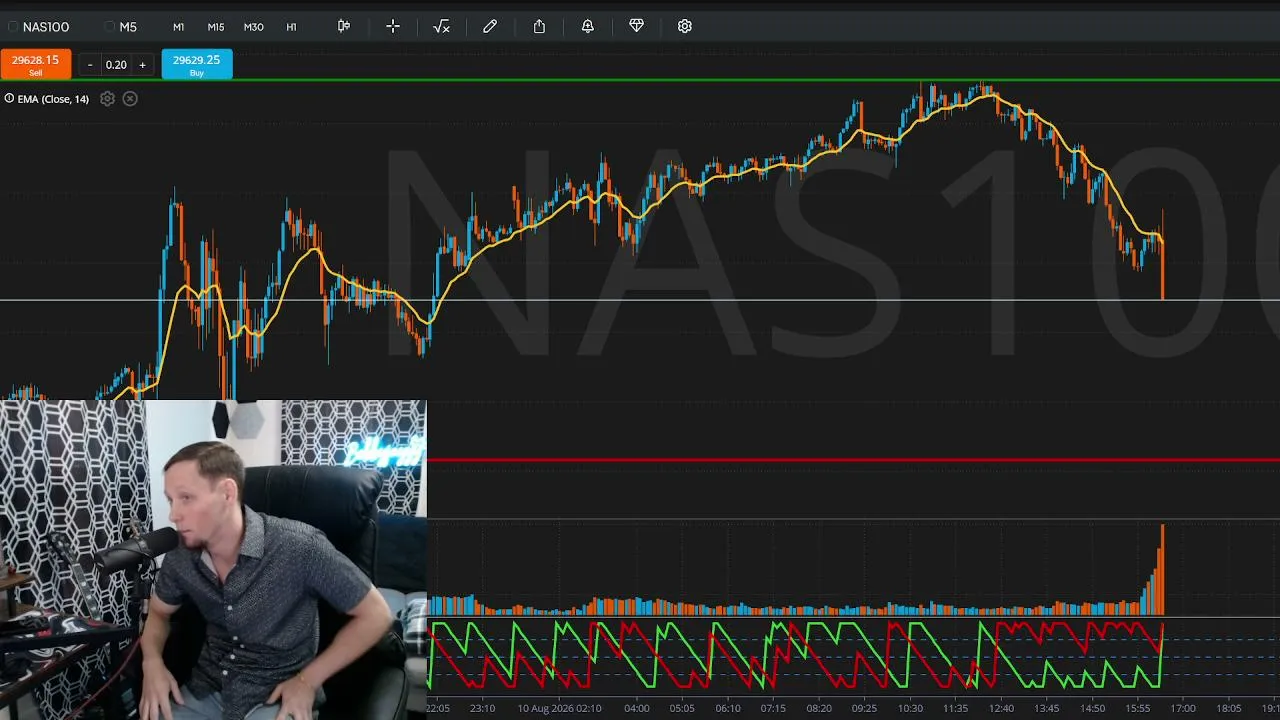Select the crosshair cursor tool

[x=393, y=26]
